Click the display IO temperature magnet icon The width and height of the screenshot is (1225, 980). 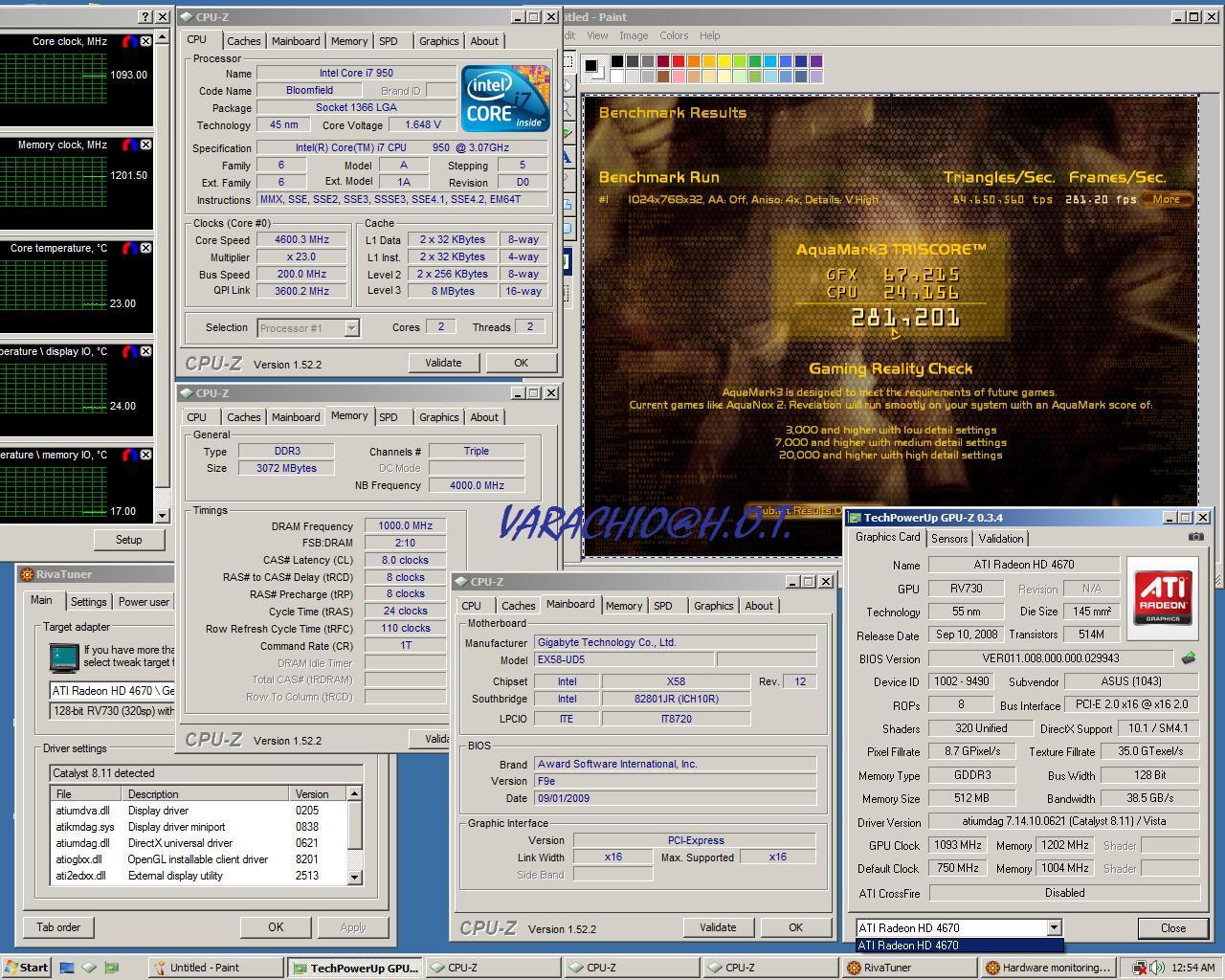pos(129,351)
